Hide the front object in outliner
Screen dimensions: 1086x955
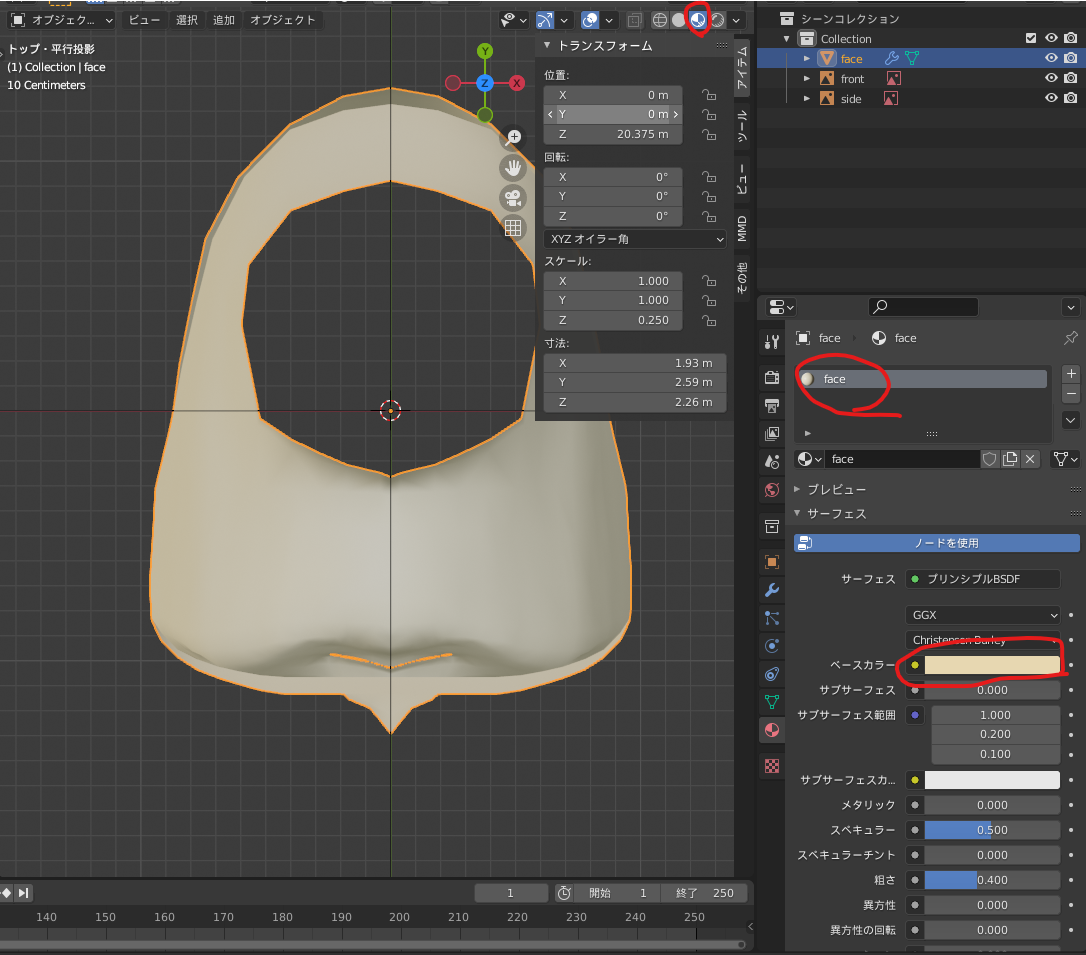click(1051, 79)
